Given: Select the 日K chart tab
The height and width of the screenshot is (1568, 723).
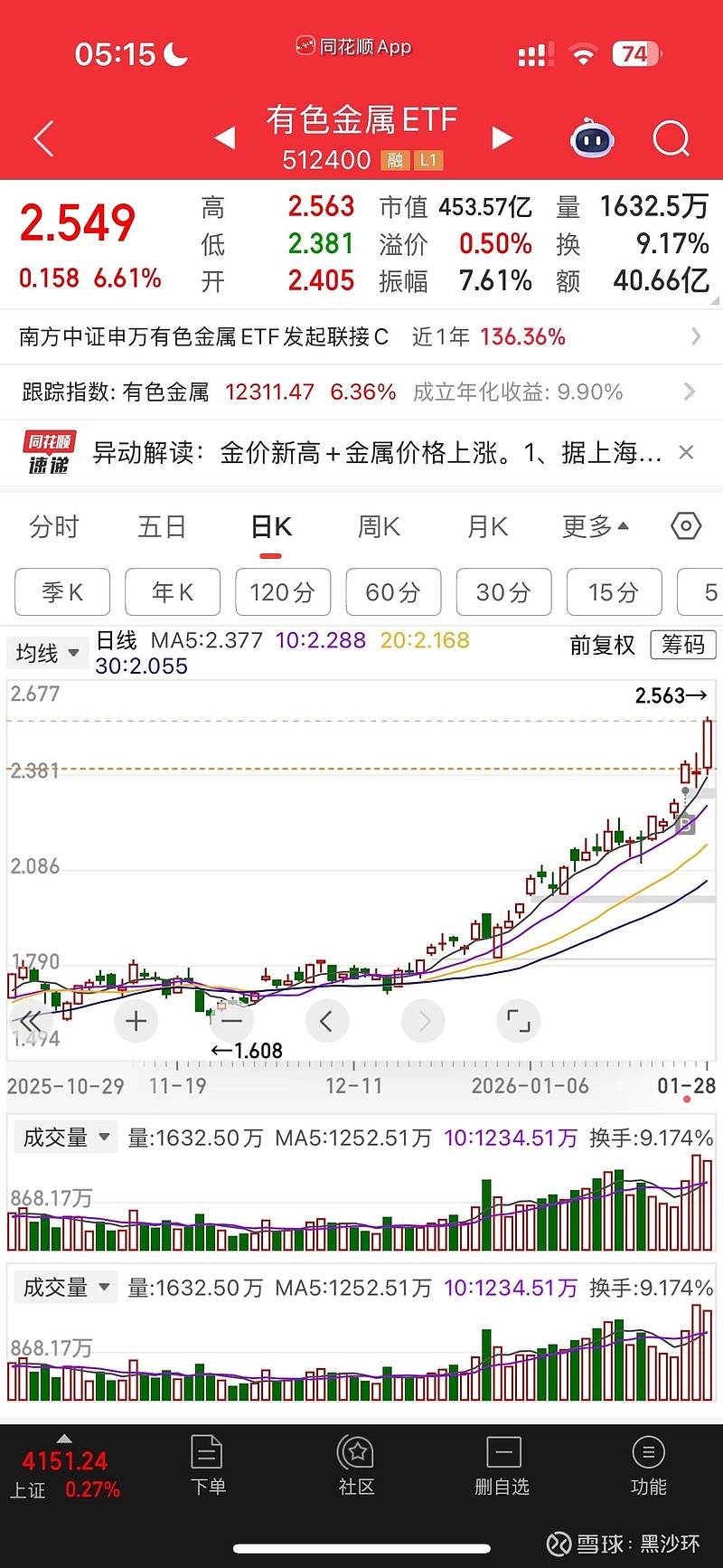Looking at the screenshot, I should [x=271, y=526].
